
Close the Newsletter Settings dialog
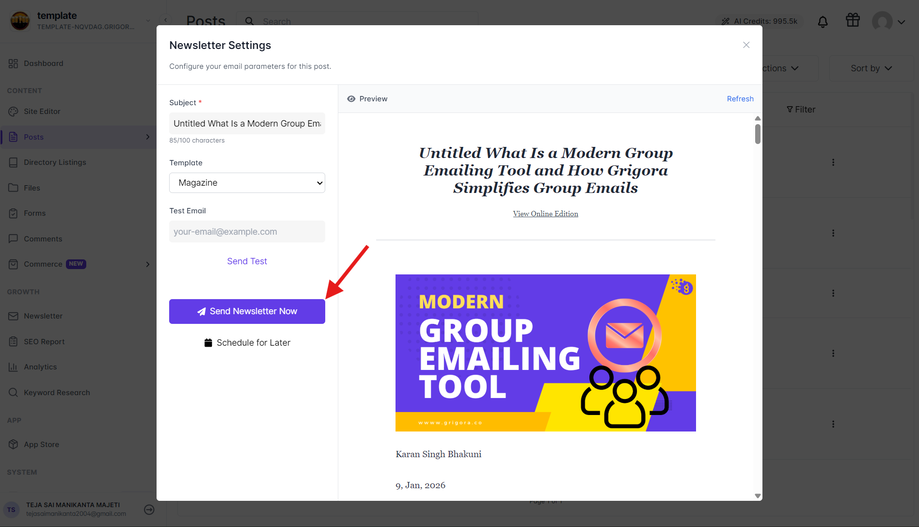746,45
